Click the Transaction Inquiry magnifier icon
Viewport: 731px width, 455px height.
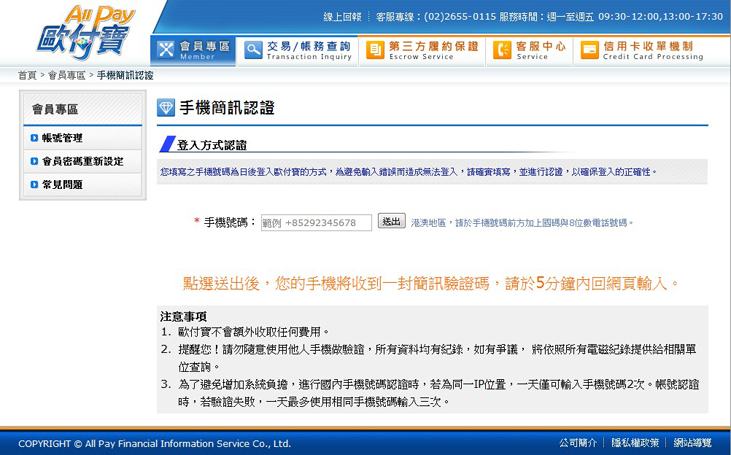[252, 50]
